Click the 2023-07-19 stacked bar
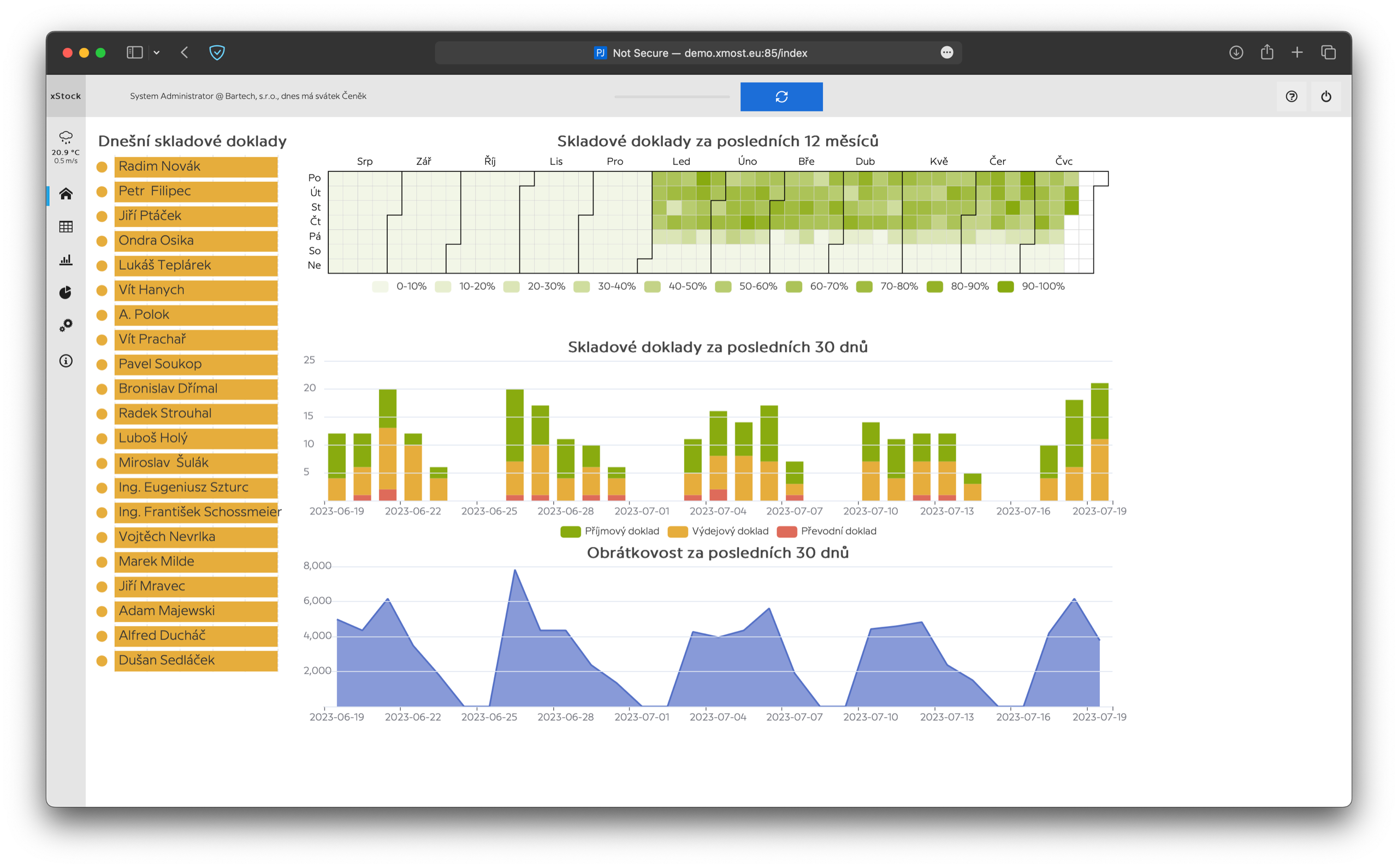Screen dimensions: 1398x868 click(1099, 442)
